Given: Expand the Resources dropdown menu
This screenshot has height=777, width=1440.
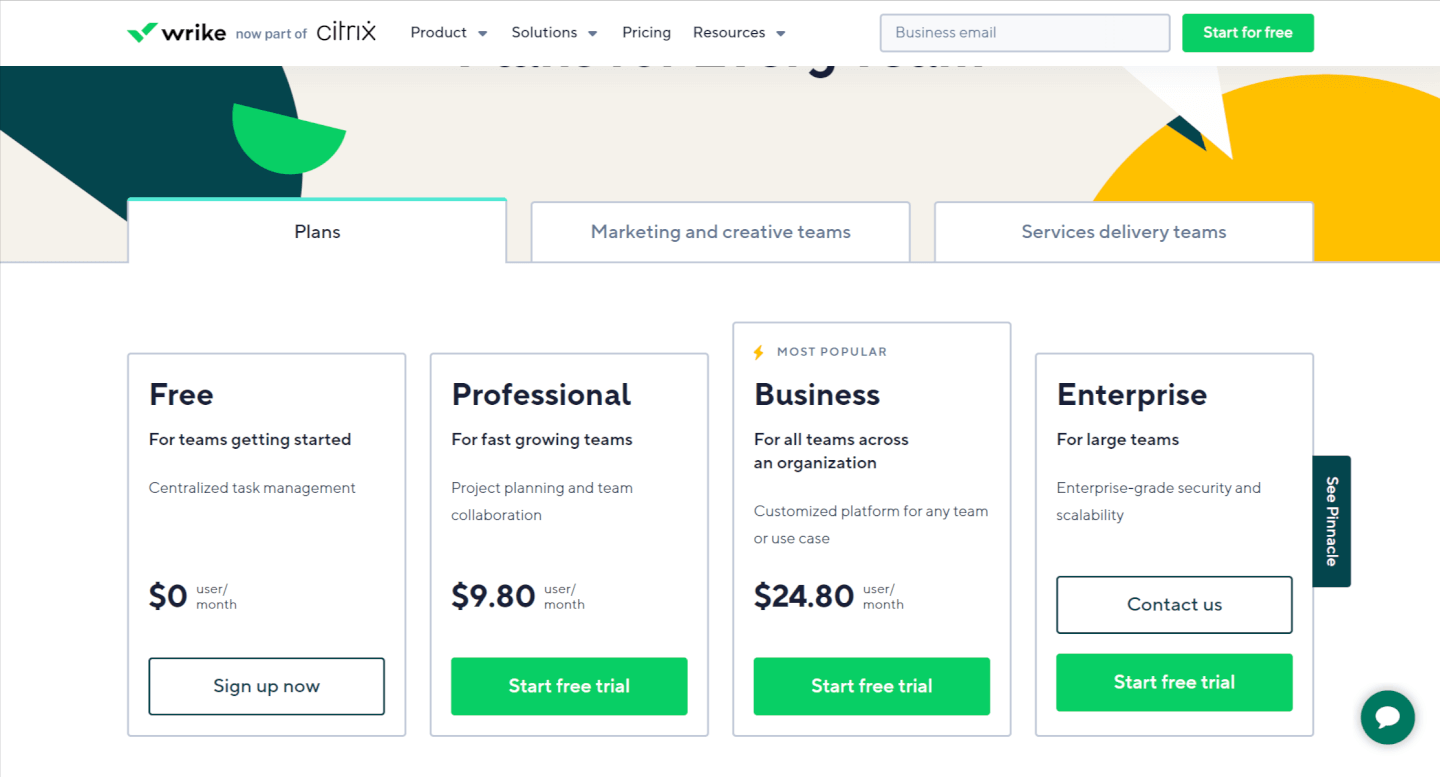Looking at the screenshot, I should pos(739,33).
